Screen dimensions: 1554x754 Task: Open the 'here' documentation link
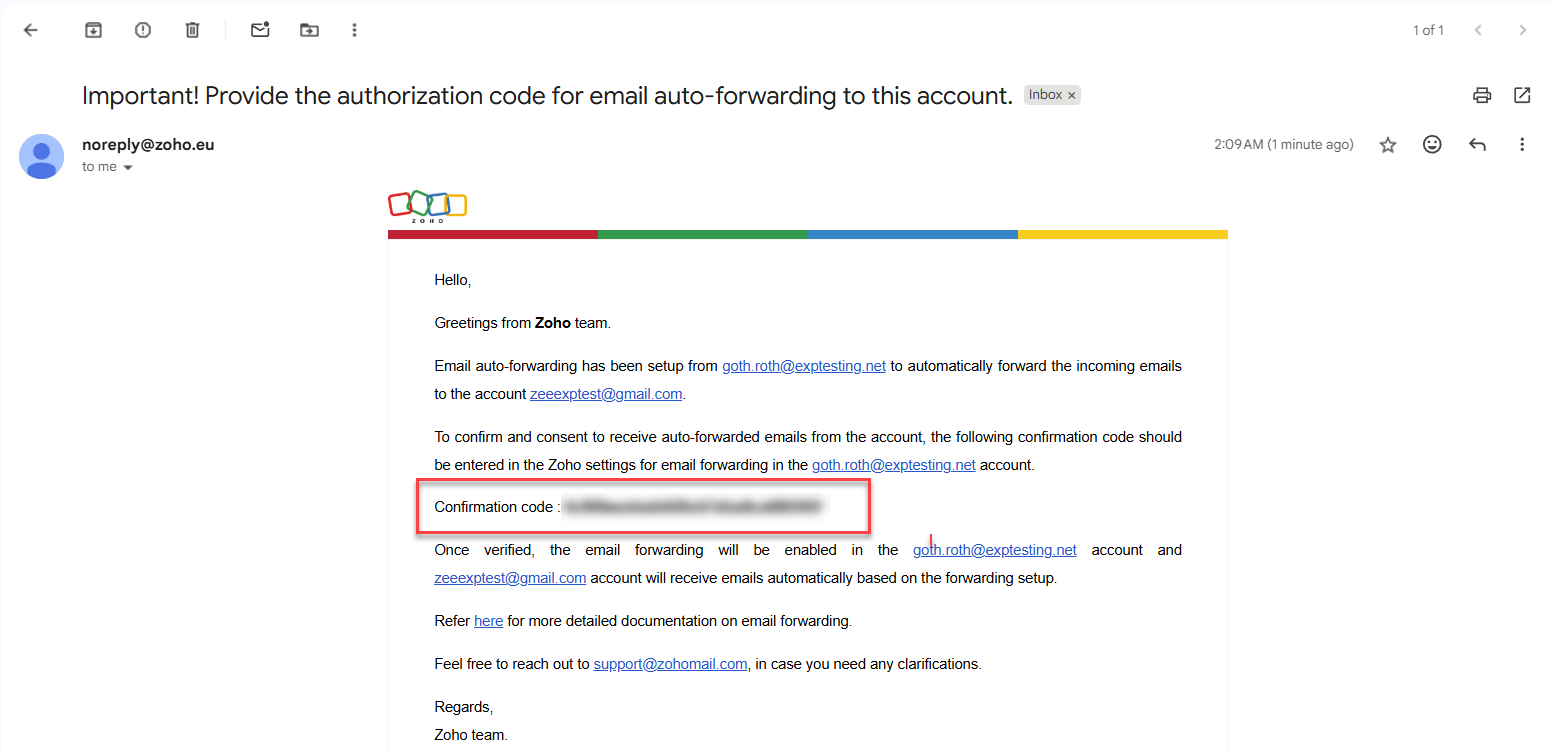click(x=488, y=621)
